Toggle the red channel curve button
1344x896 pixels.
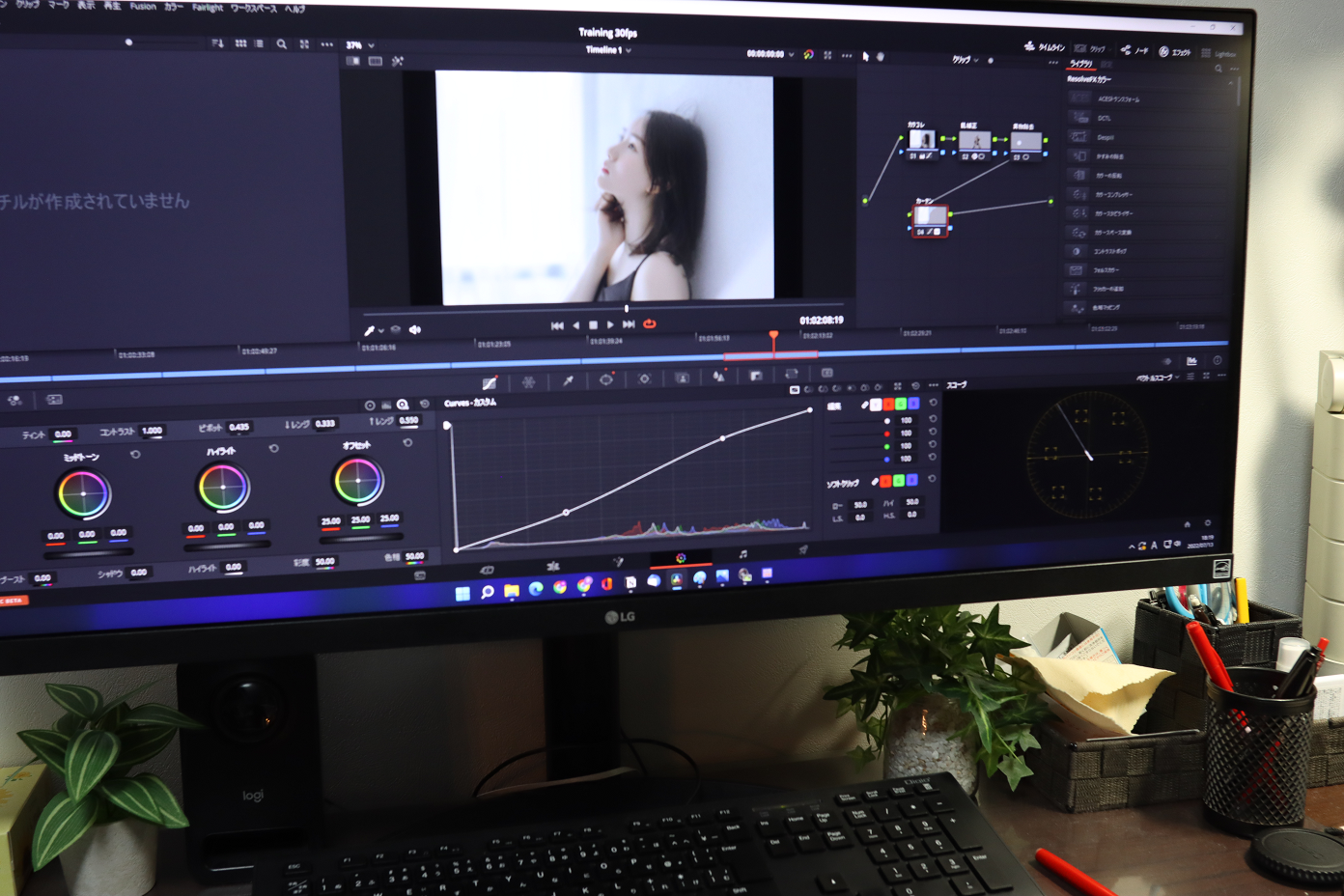coord(888,404)
